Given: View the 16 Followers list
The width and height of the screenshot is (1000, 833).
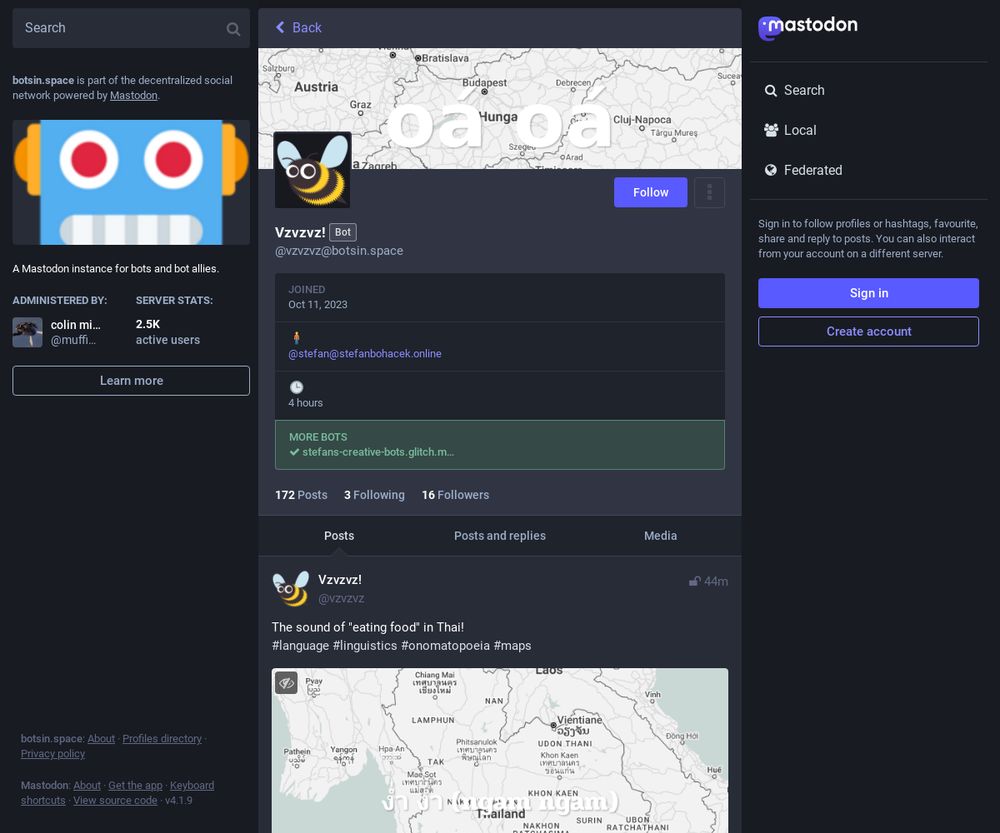Looking at the screenshot, I should click(x=455, y=495).
